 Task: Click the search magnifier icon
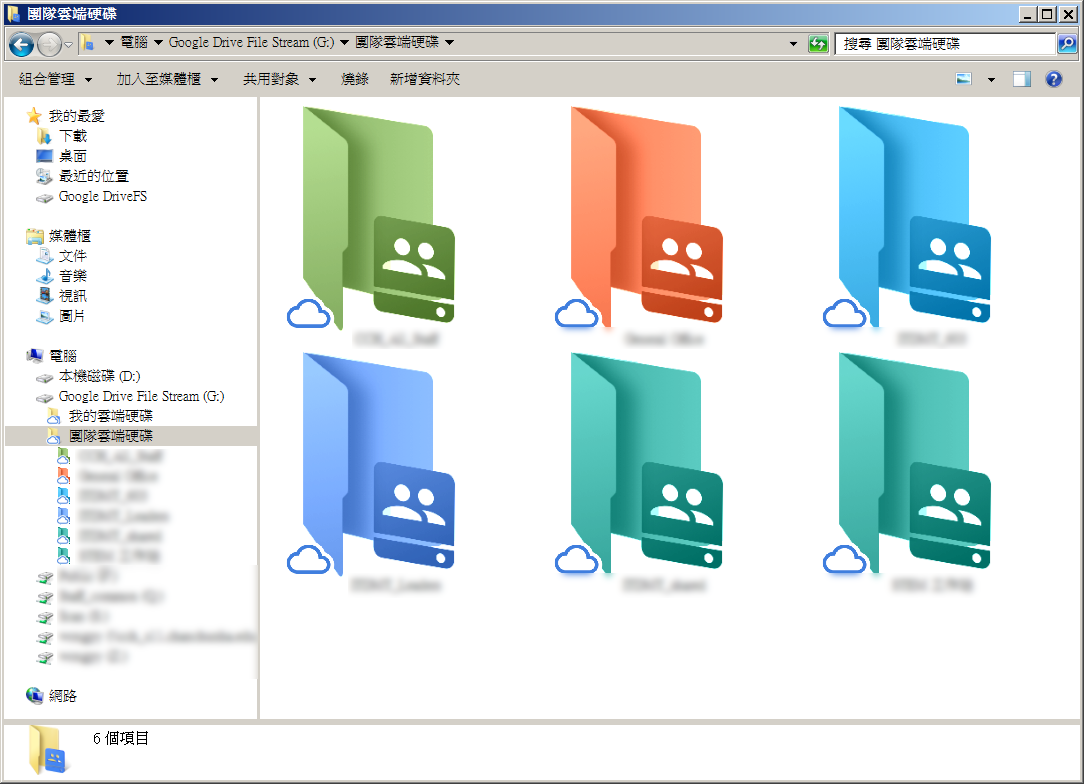[1067, 44]
